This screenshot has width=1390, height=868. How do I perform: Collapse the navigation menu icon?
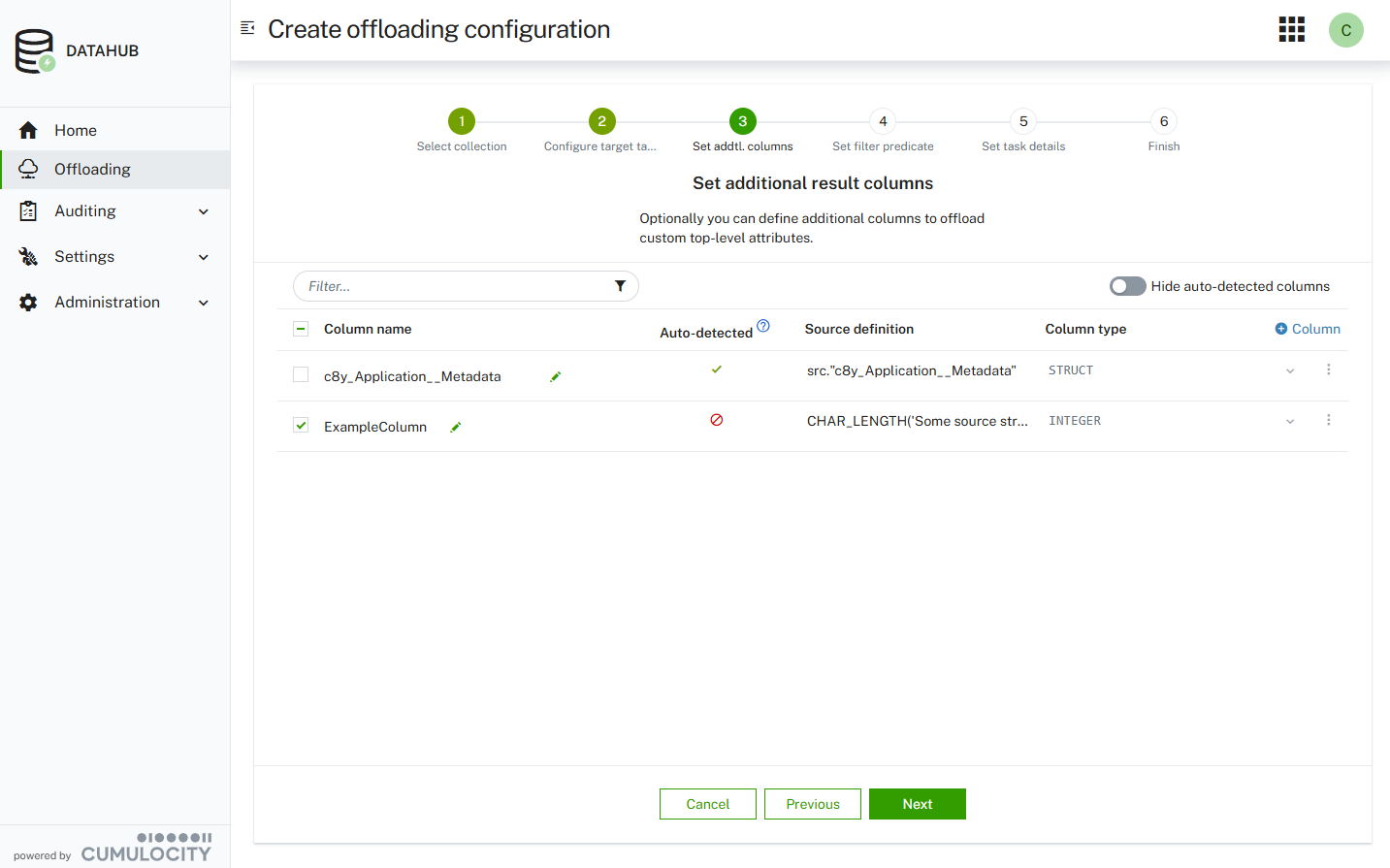247,28
